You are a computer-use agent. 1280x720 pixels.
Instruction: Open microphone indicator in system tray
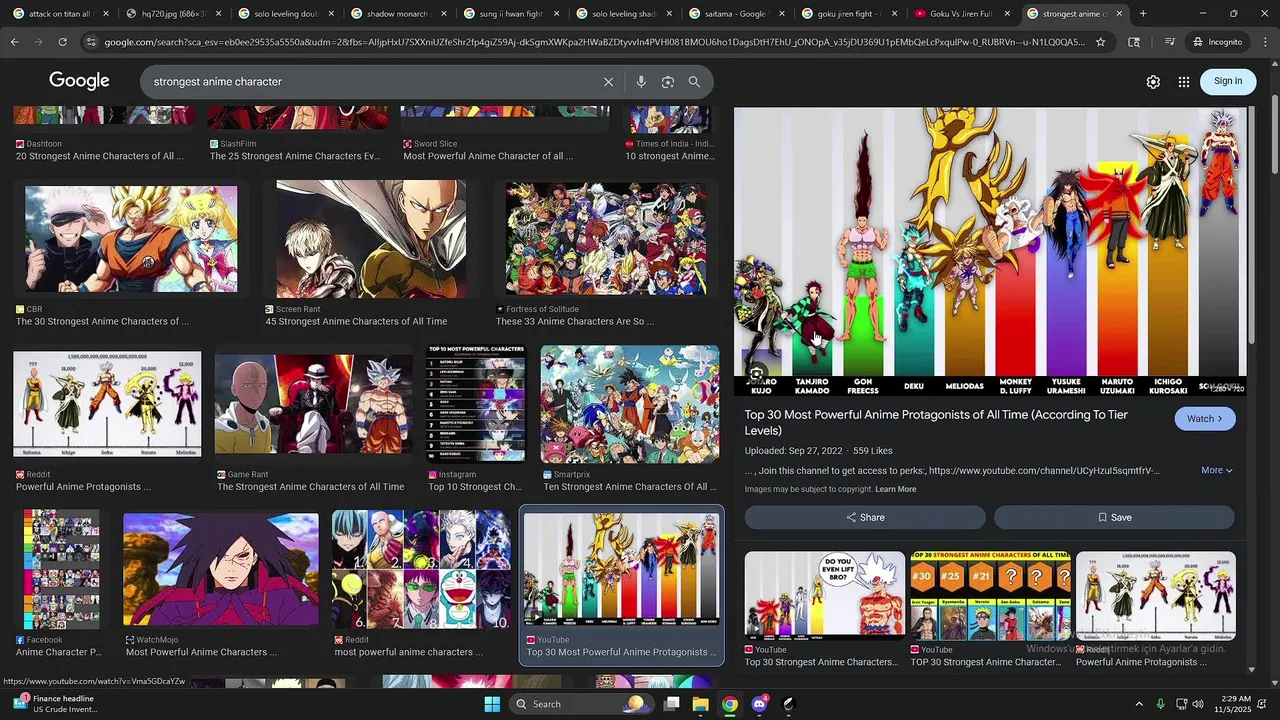(1160, 704)
